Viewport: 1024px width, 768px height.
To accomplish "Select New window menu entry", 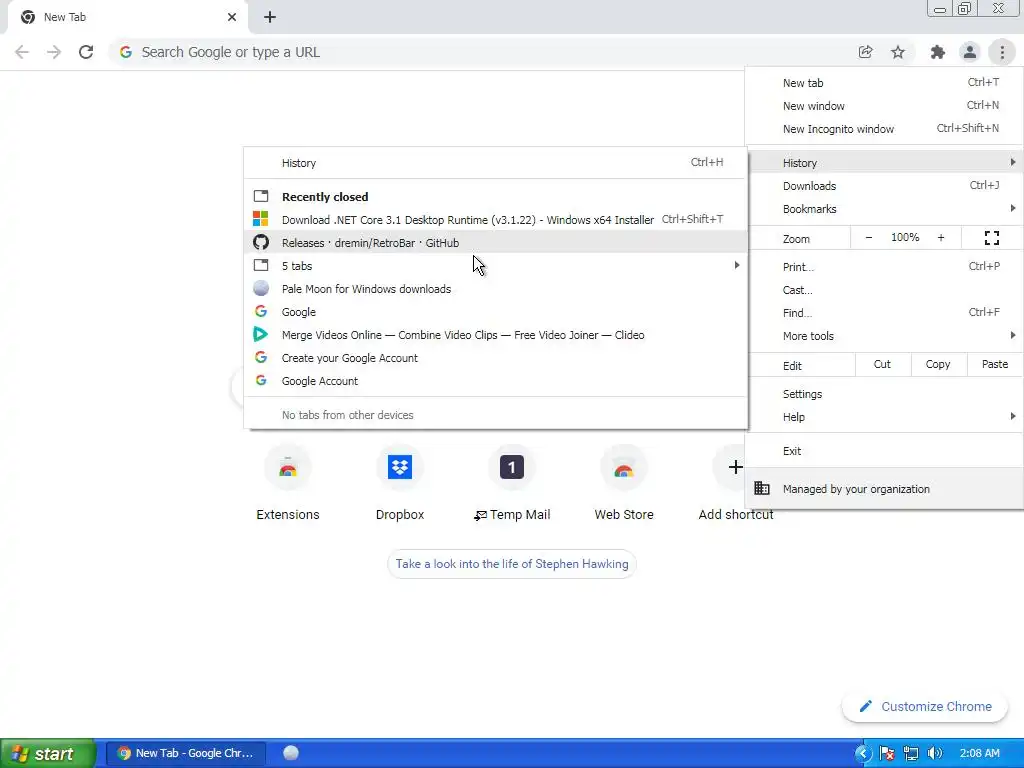I will pyautogui.click(x=884, y=106).
